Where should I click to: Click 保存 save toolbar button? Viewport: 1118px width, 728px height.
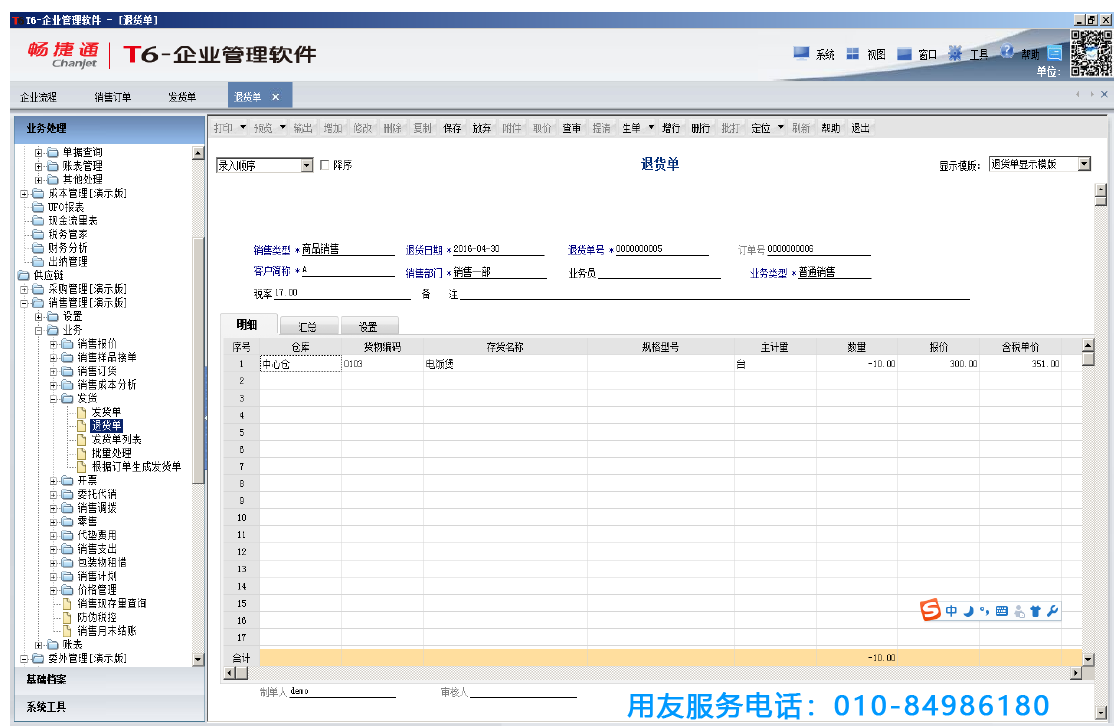tap(452, 128)
